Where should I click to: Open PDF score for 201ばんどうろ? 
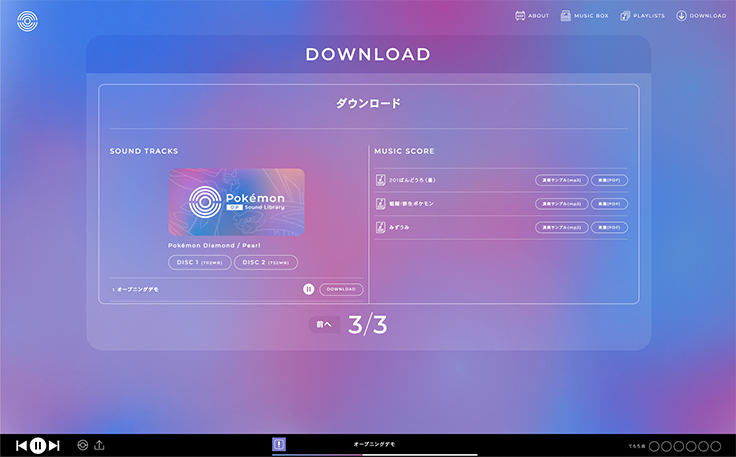609,180
